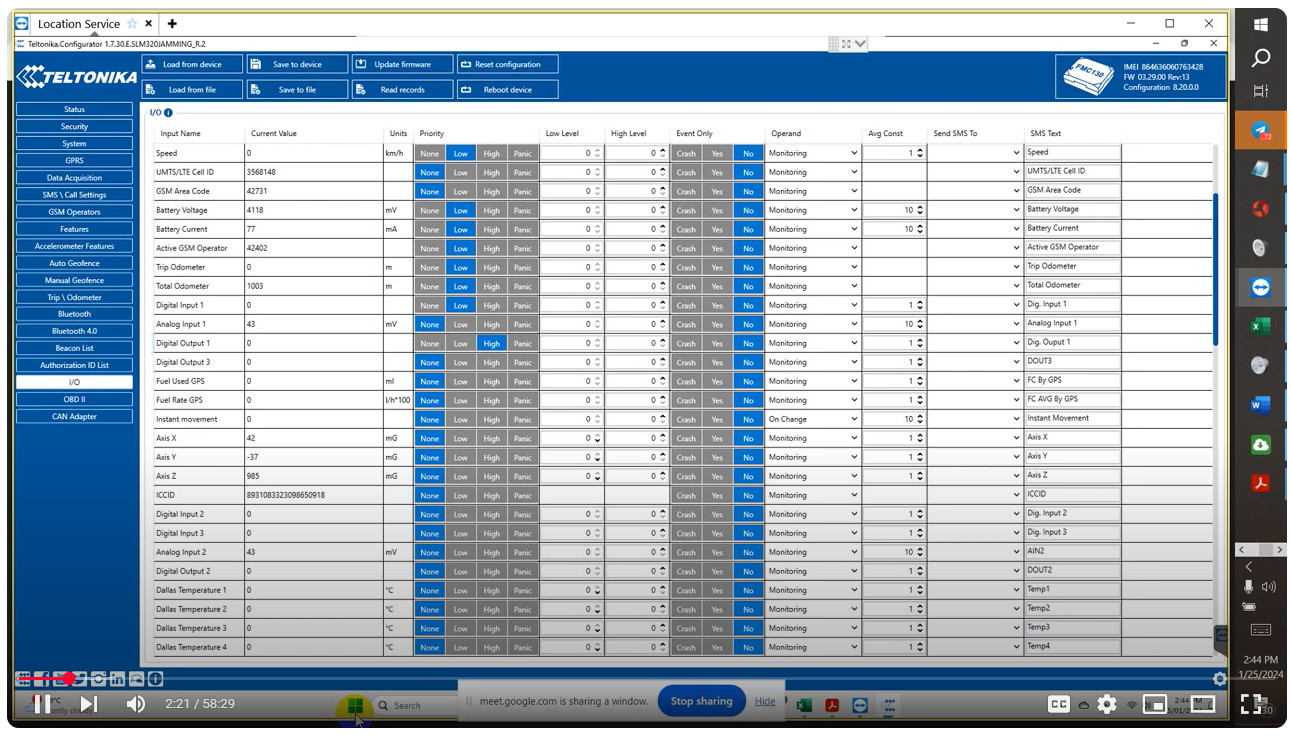Open Axis Z Operand dropdown
The image size is (1291, 736).
tap(813, 476)
